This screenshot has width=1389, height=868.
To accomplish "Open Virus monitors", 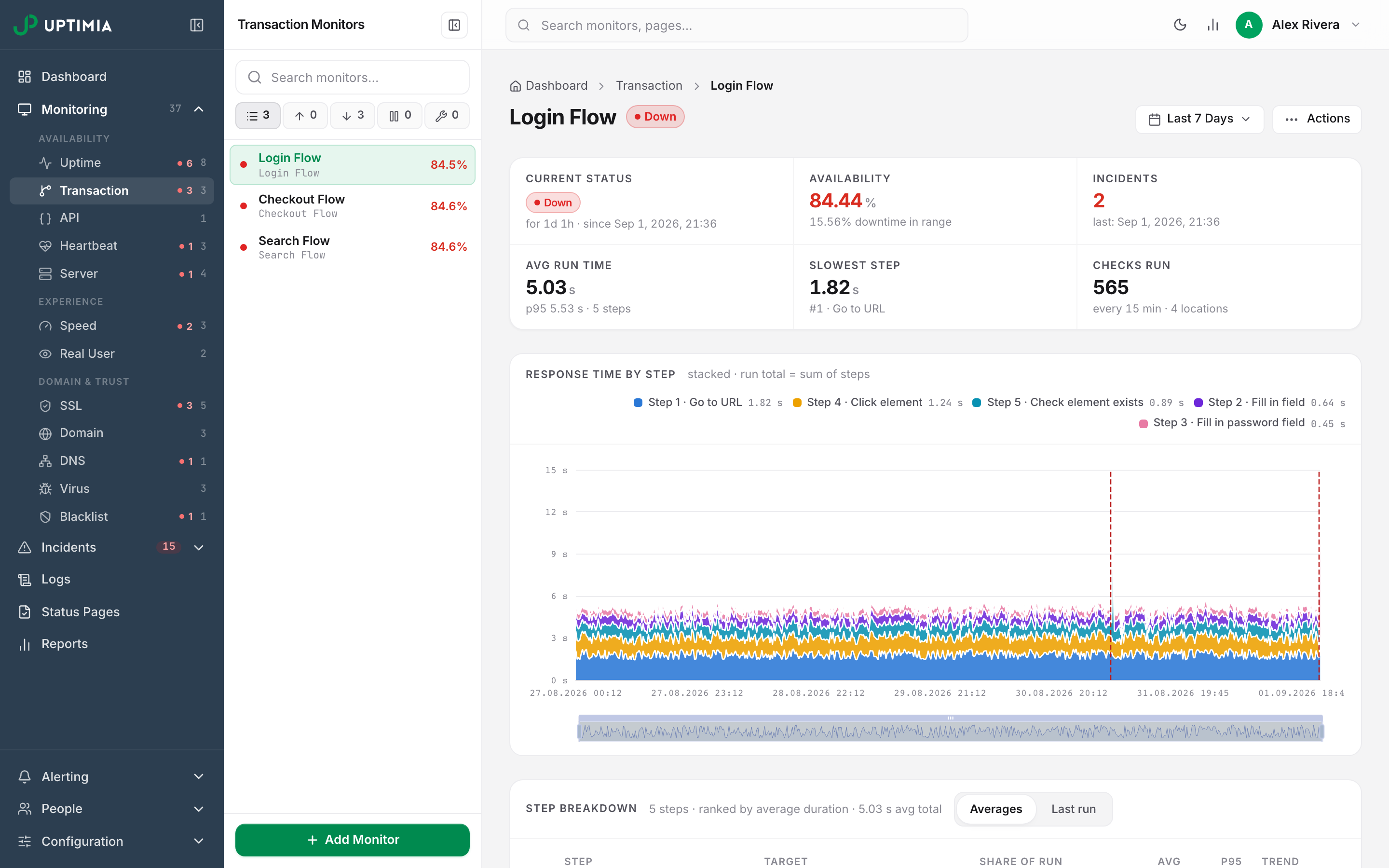I will click(112, 488).
